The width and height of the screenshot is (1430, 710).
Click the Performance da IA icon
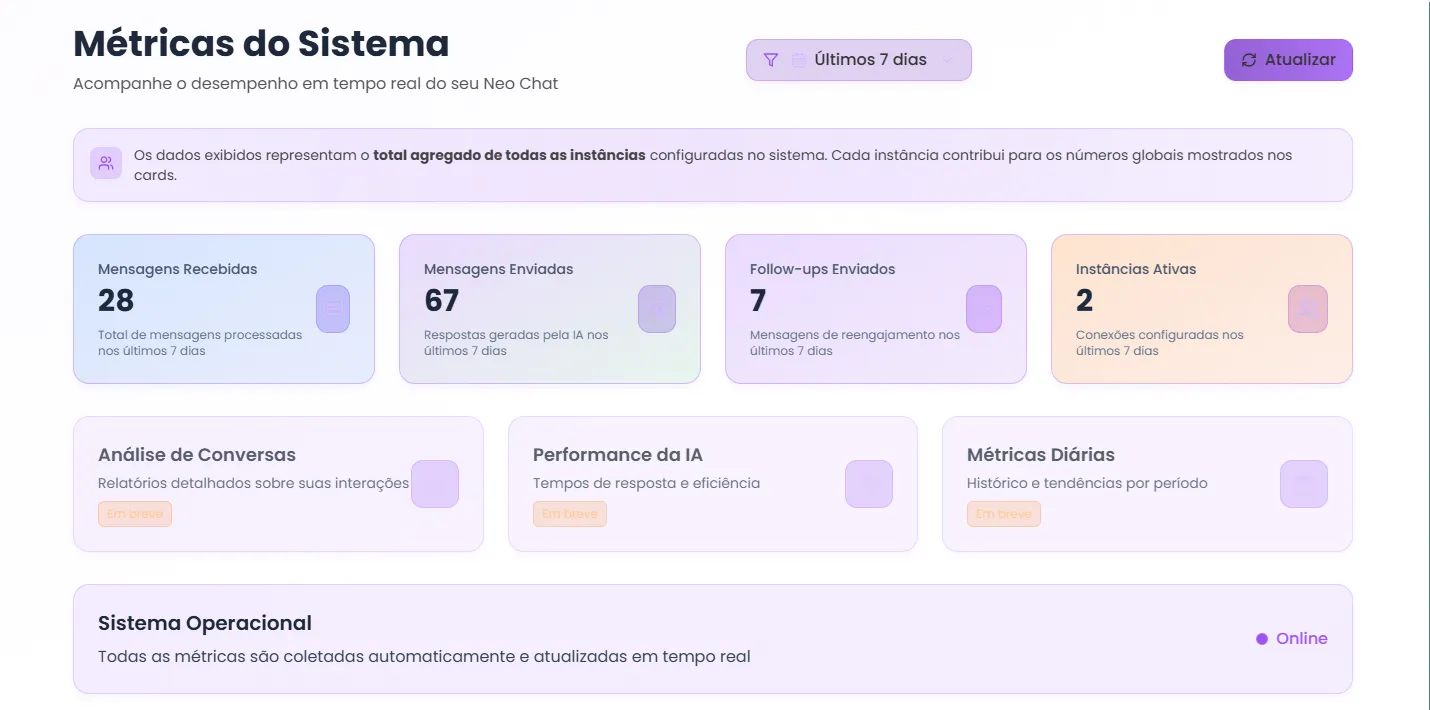coord(869,484)
